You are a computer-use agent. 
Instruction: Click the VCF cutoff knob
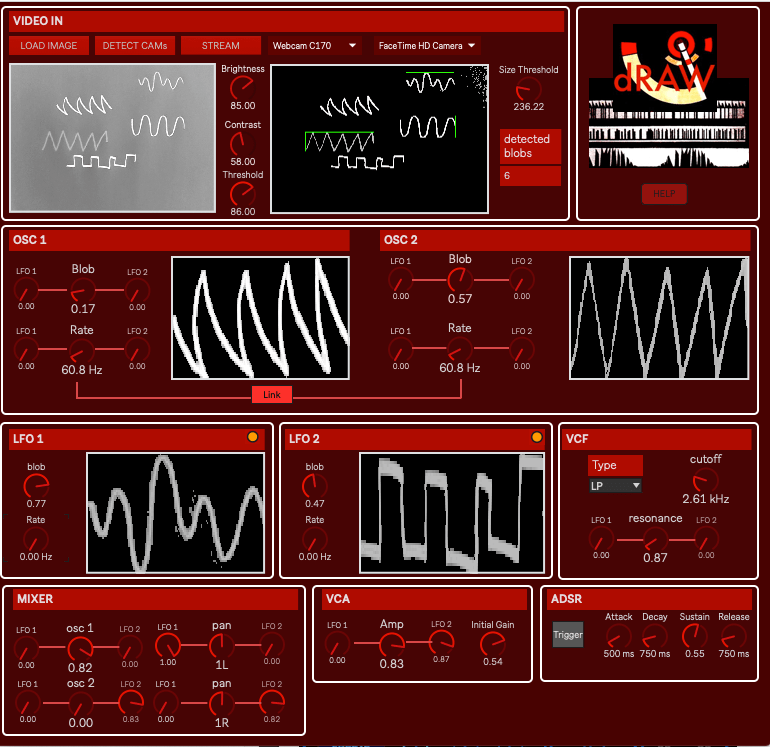pos(704,480)
